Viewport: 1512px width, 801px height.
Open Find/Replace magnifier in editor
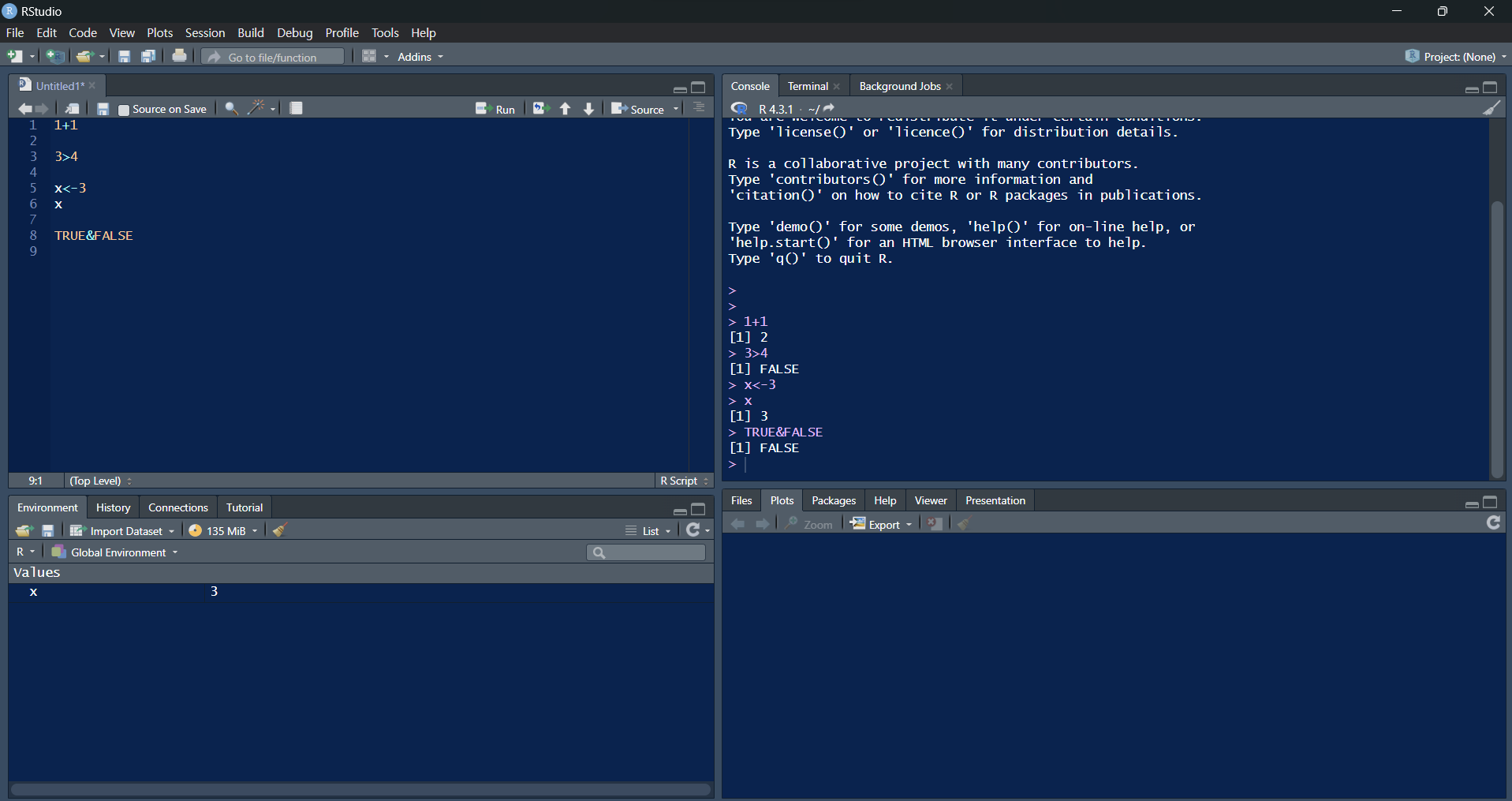231,108
